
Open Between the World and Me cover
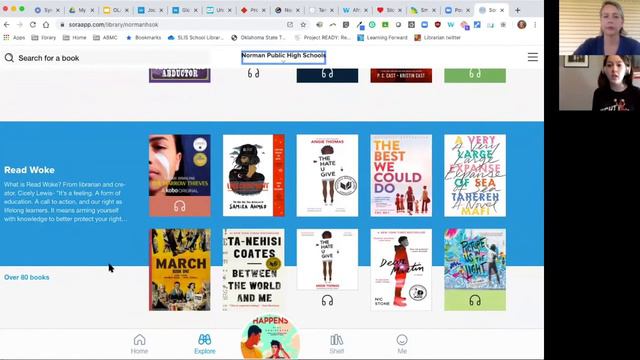tap(253, 270)
